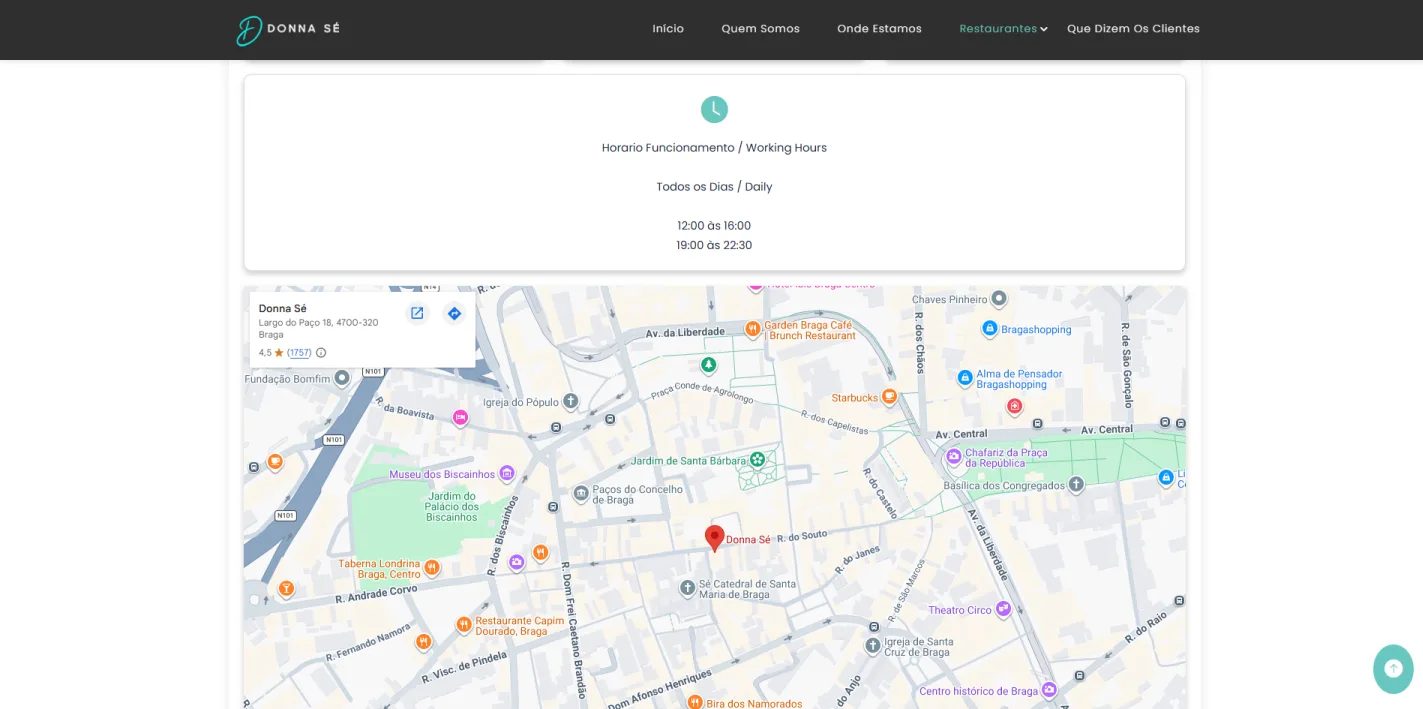Open the 1757 reviews link
The image size is (1423, 709).
pos(300,353)
